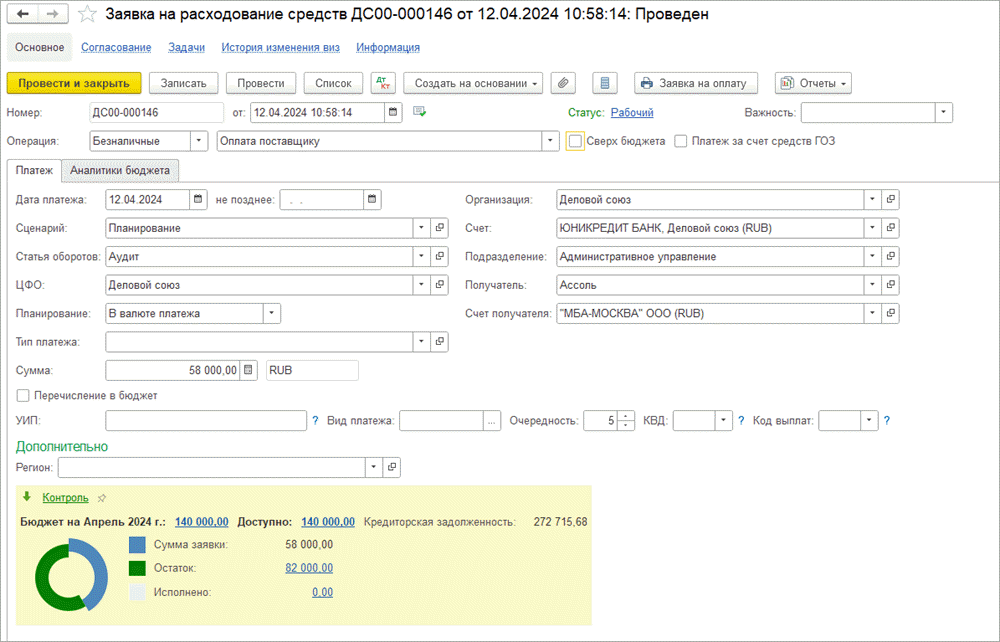Click into the УИП input field
Image resolution: width=1000 pixels, height=642 pixels.
point(205,421)
